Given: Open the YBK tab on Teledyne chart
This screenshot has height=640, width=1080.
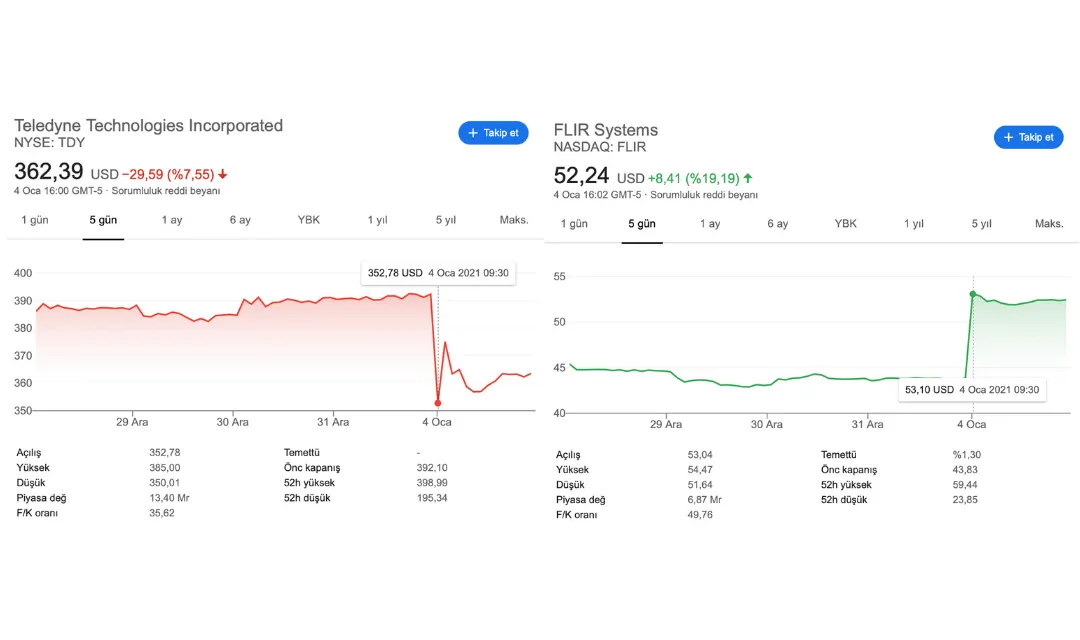Looking at the screenshot, I should pos(309,220).
